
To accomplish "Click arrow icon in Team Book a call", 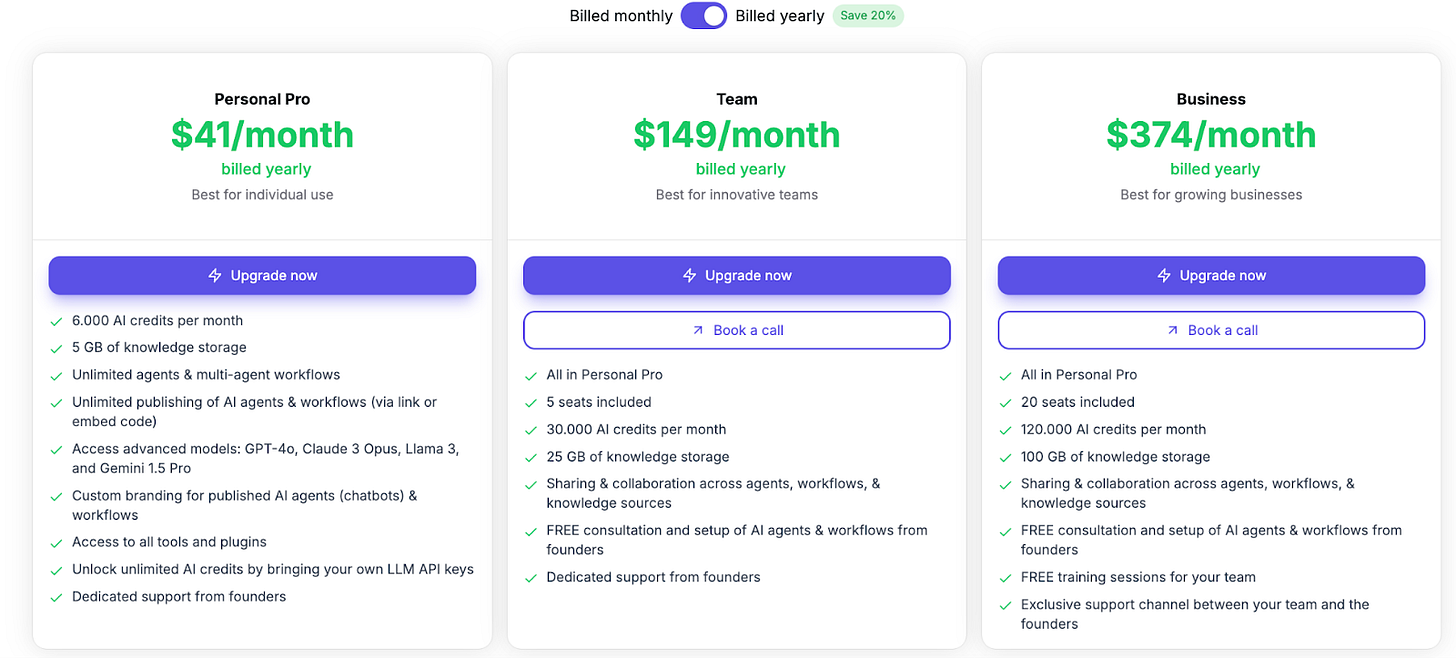I will pos(698,330).
